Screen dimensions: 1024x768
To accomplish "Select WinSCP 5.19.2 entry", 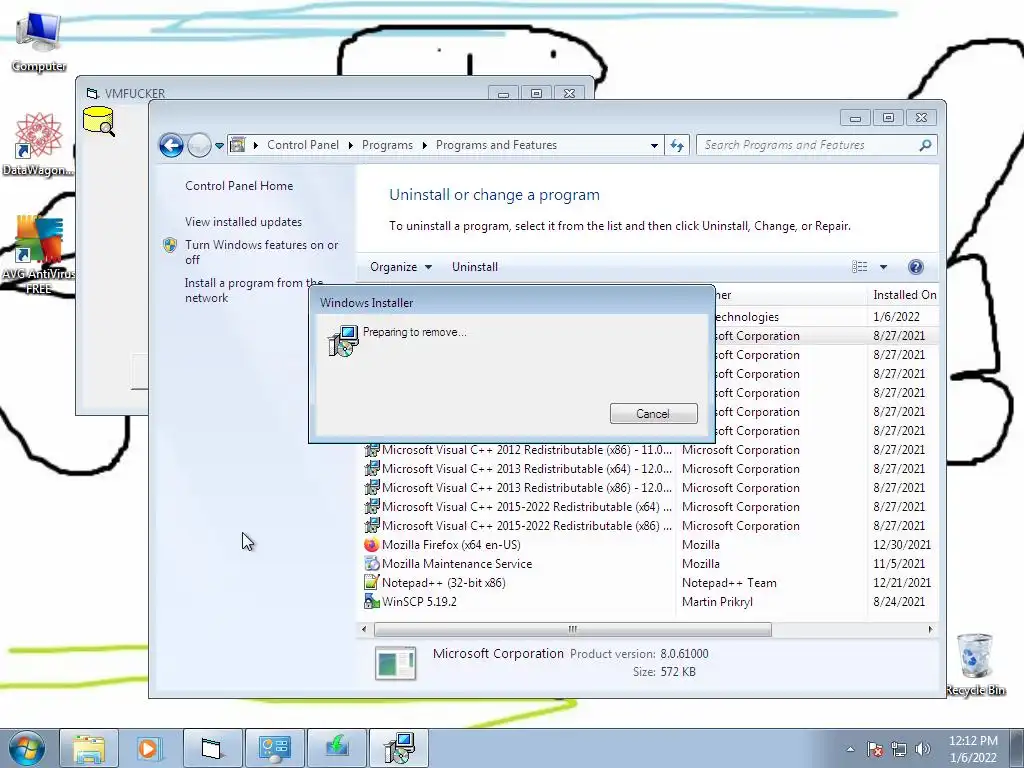I will (647, 601).
